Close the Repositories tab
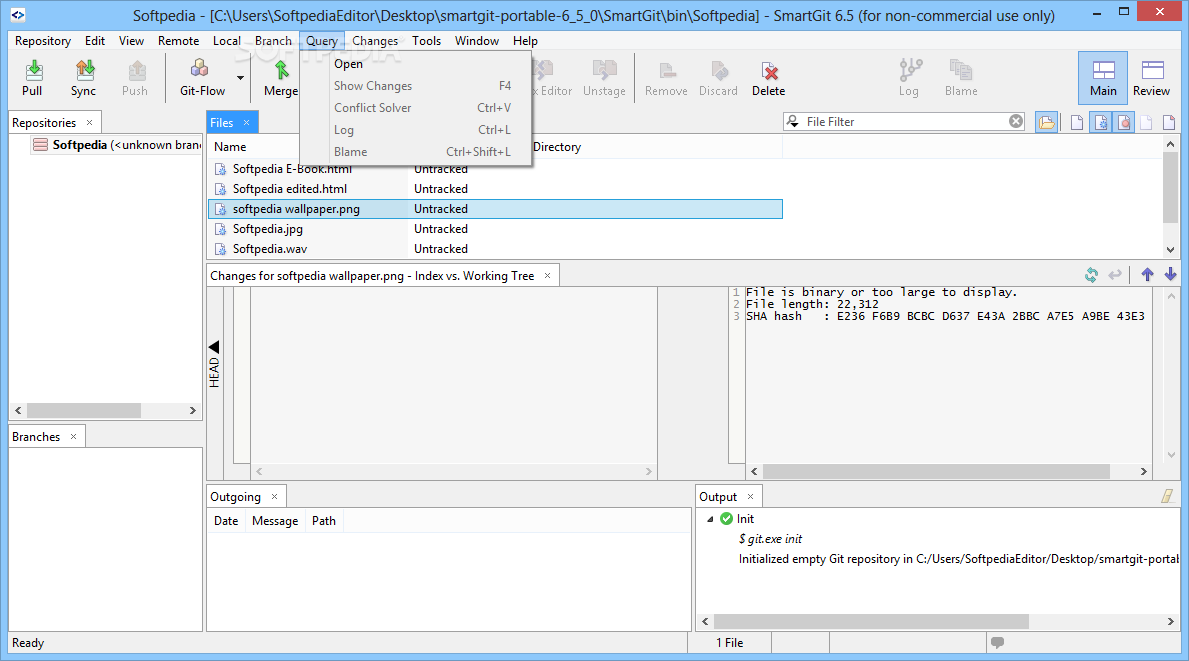Screen dimensions: 1189x661 pos(89,122)
